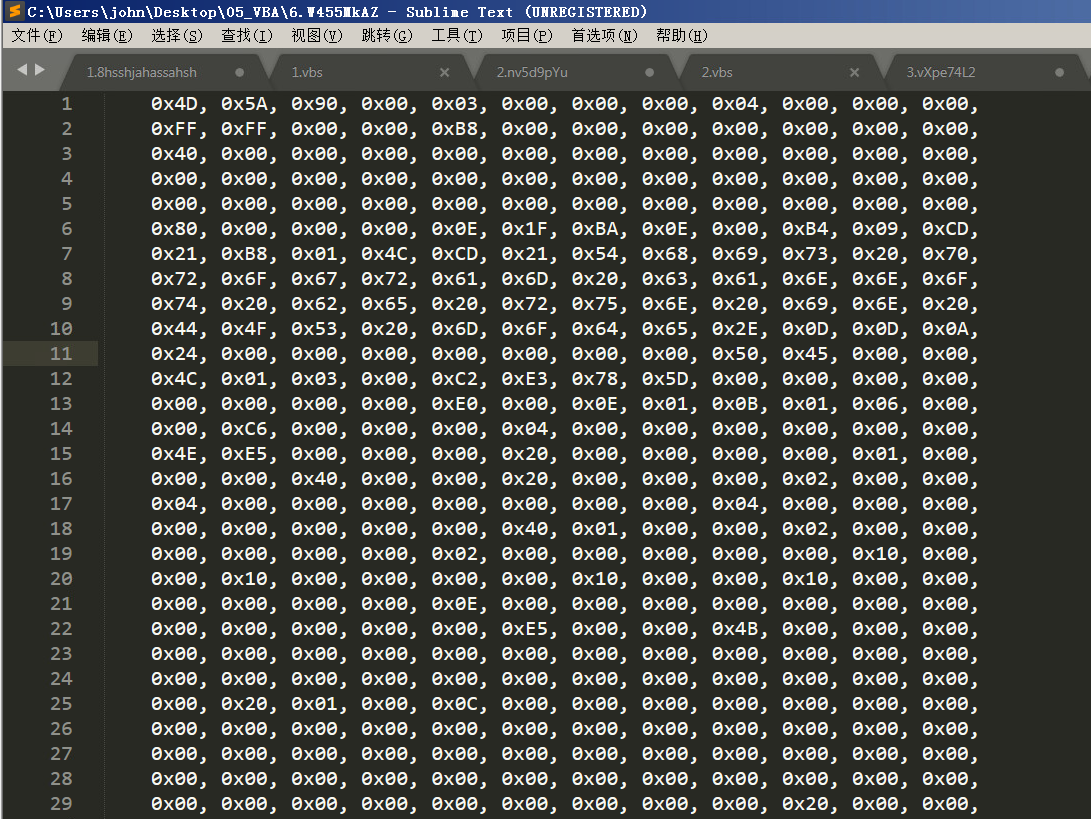Screen dimensions: 1091x819
Task: Open the 文件(F) menu
Action: [36, 35]
